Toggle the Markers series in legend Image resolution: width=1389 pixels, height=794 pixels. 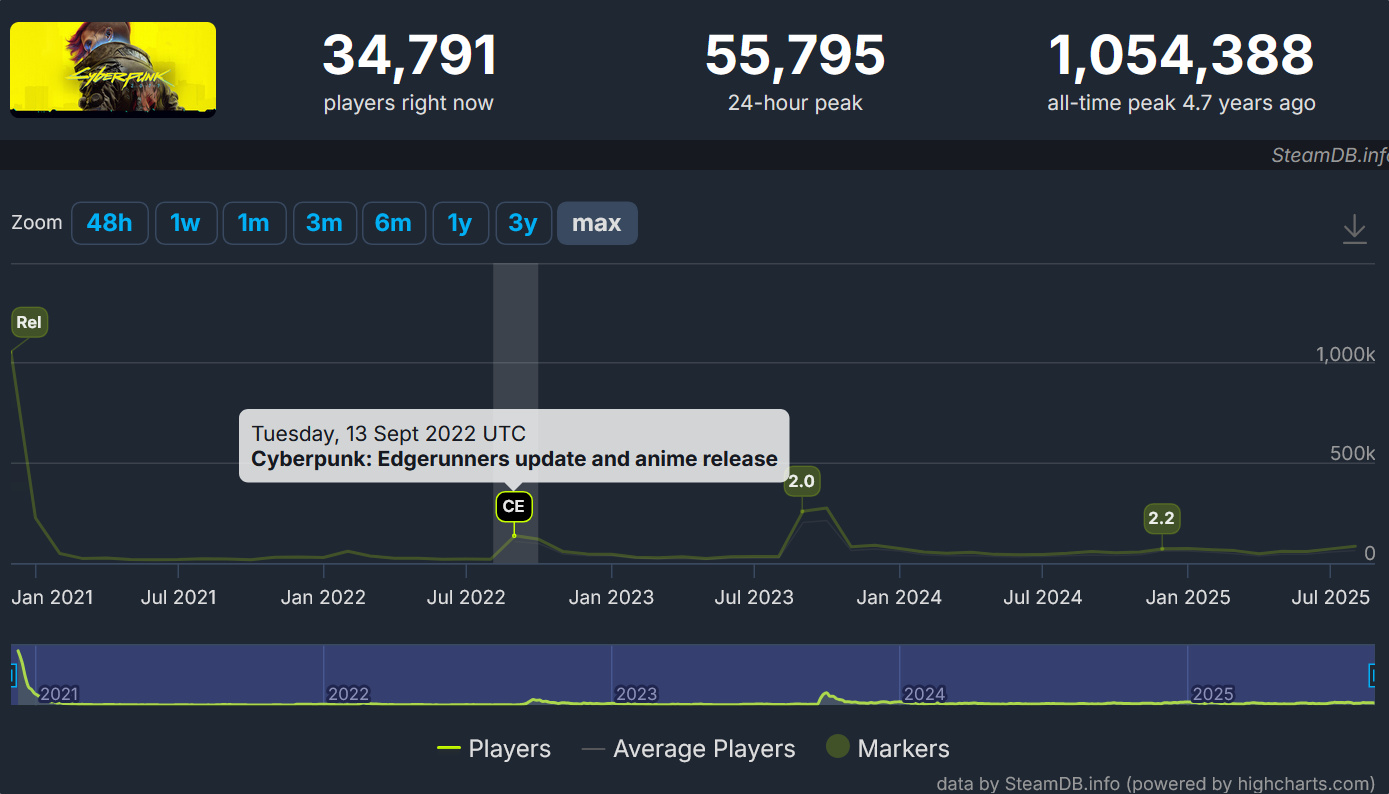click(x=888, y=748)
